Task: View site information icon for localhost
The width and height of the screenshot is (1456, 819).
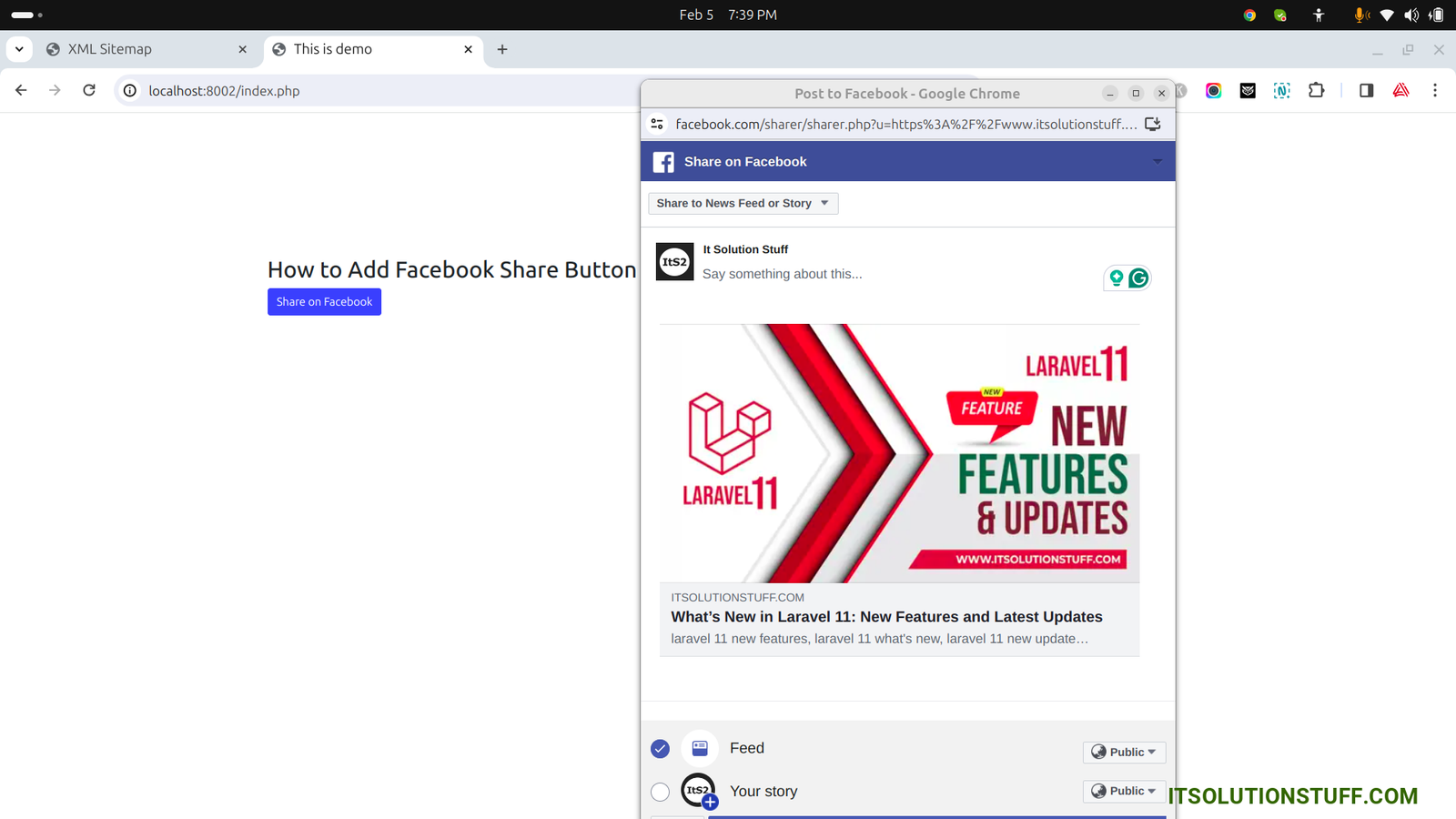Action: (130, 90)
